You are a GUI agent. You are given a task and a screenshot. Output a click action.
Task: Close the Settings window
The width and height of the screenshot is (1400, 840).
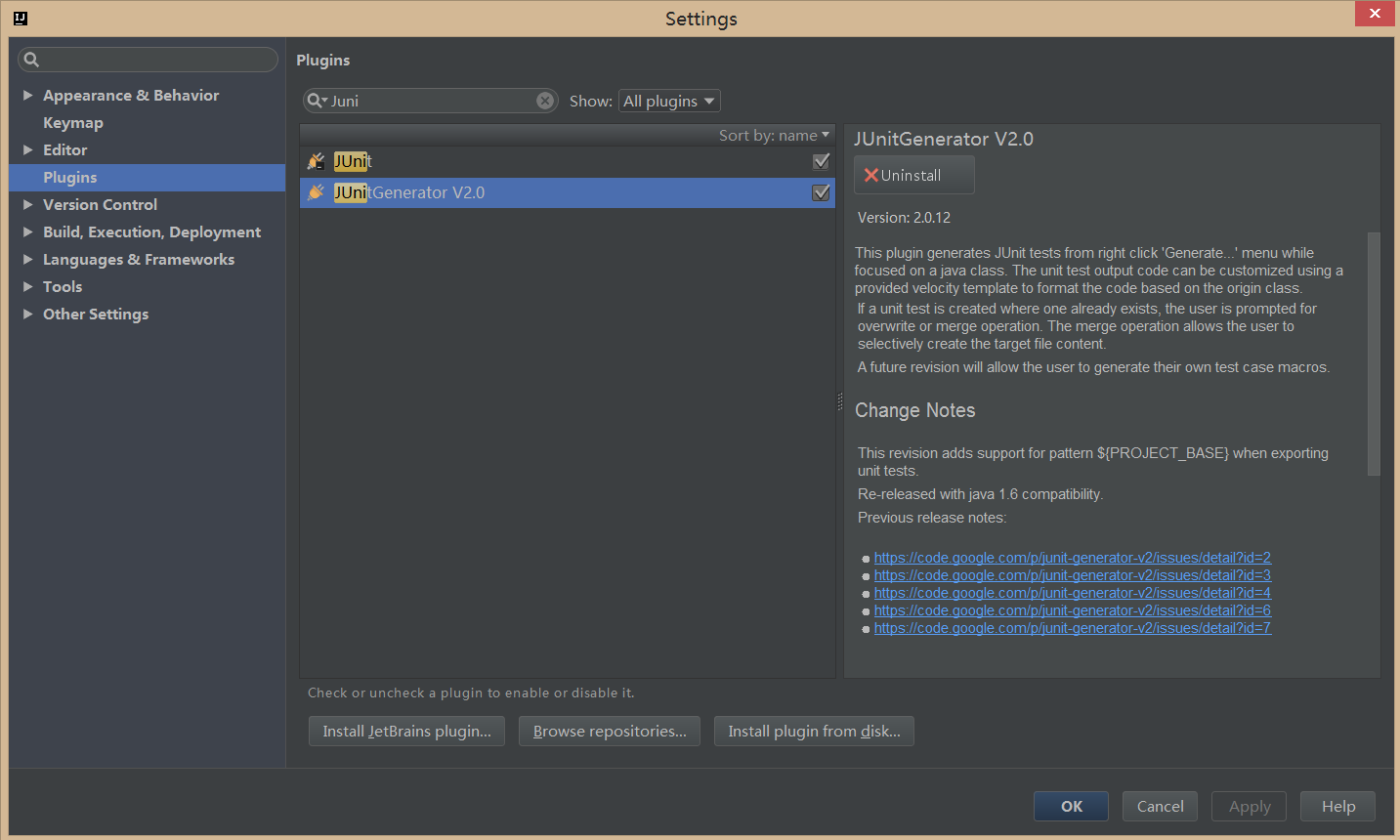[1375, 14]
